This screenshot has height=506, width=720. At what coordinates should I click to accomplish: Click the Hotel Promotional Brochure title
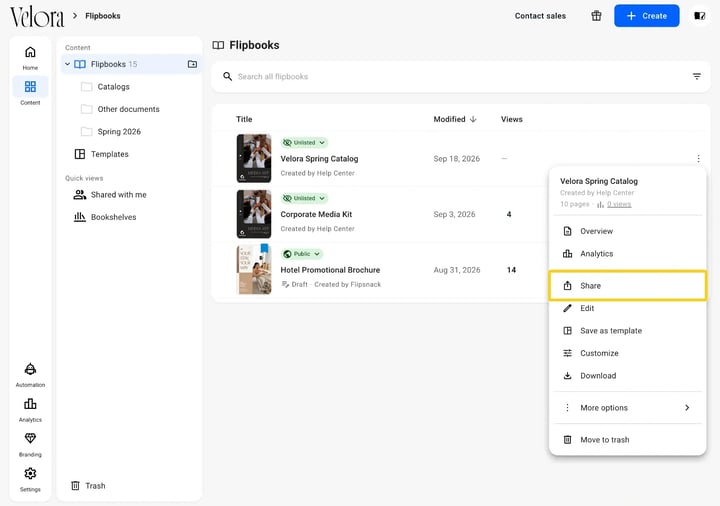[330, 270]
